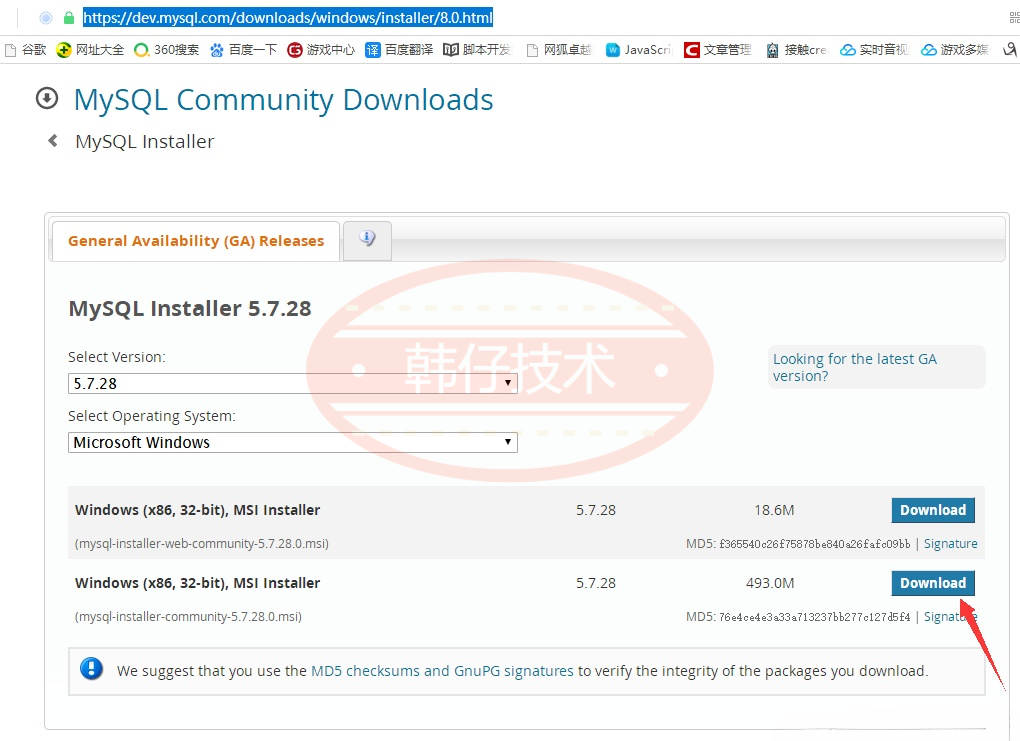Follow the MD5 checksums and GnuPG signatures link
The height and width of the screenshot is (741, 1020).
tap(442, 671)
